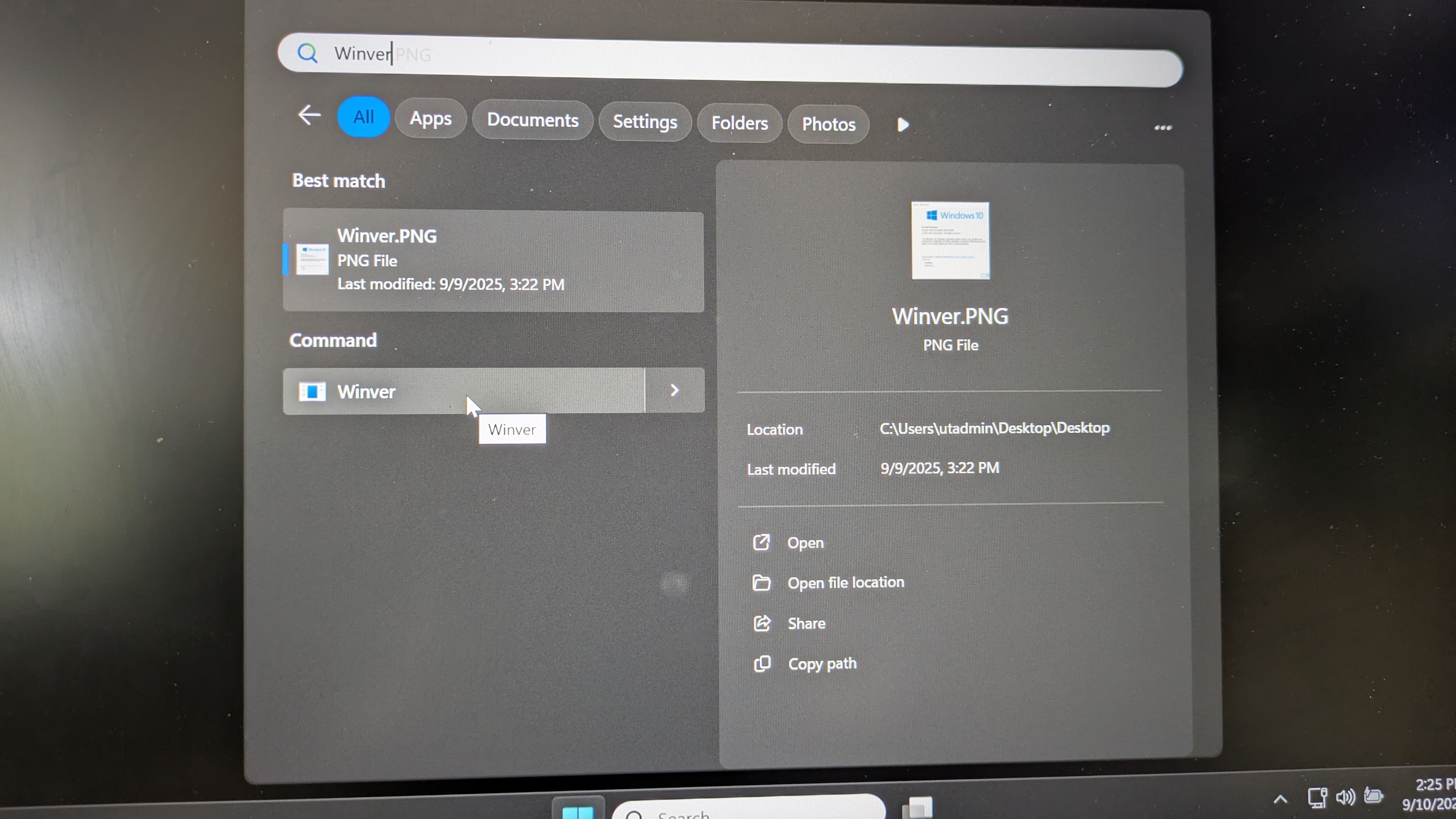Expand the Winver command chevron arrow
Image resolution: width=1456 pixels, height=819 pixels.
(x=674, y=391)
